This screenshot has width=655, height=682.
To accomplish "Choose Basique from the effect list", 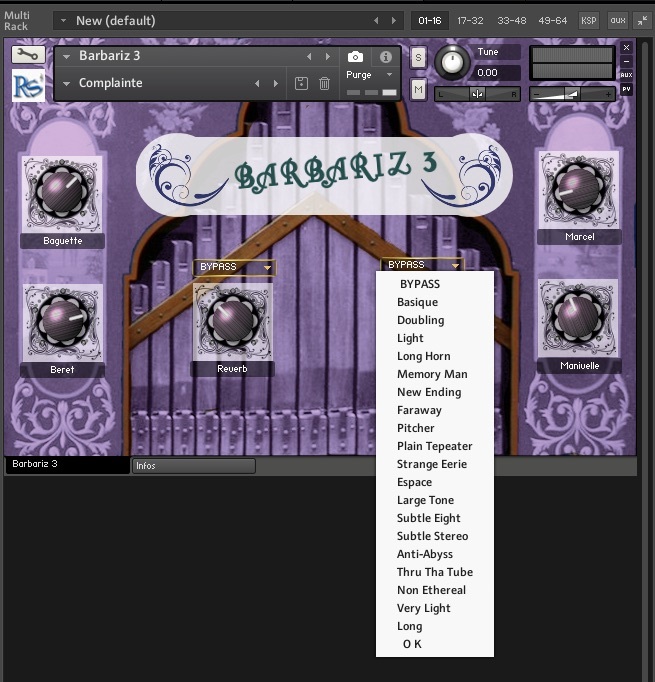I will pyautogui.click(x=434, y=302).
